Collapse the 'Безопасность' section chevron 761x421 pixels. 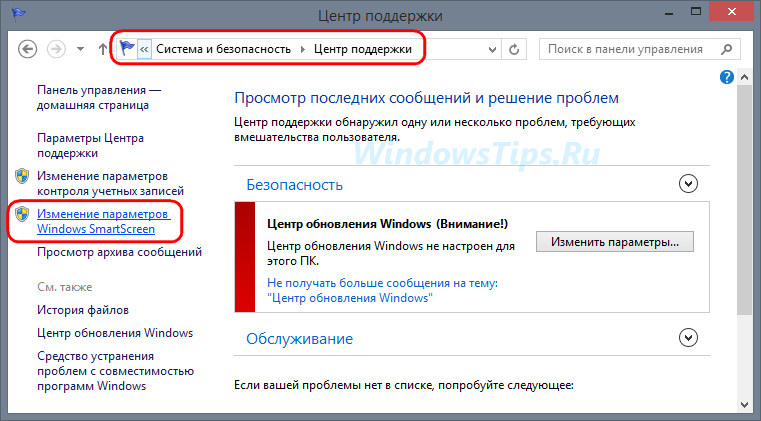[x=688, y=184]
